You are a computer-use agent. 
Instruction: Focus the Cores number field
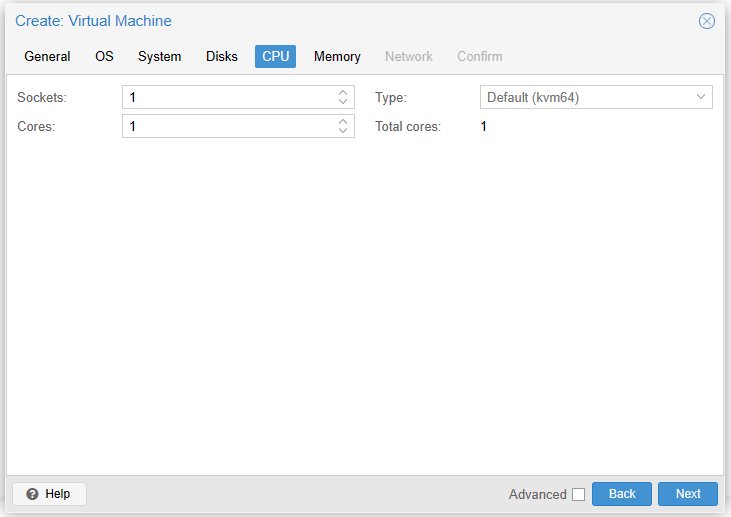click(x=228, y=127)
